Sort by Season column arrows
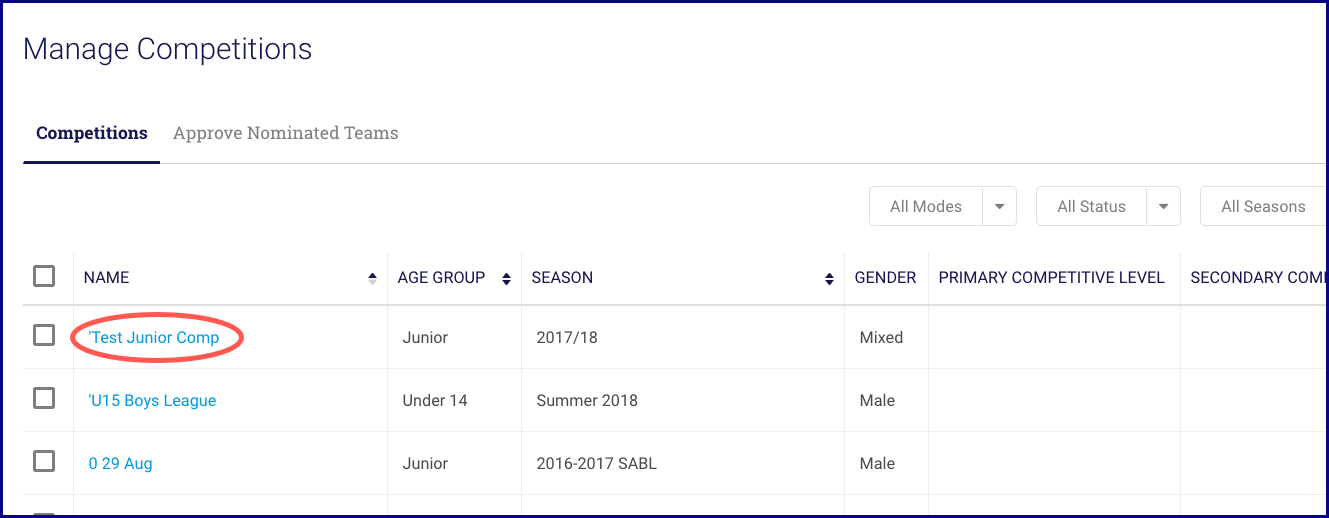 829,278
